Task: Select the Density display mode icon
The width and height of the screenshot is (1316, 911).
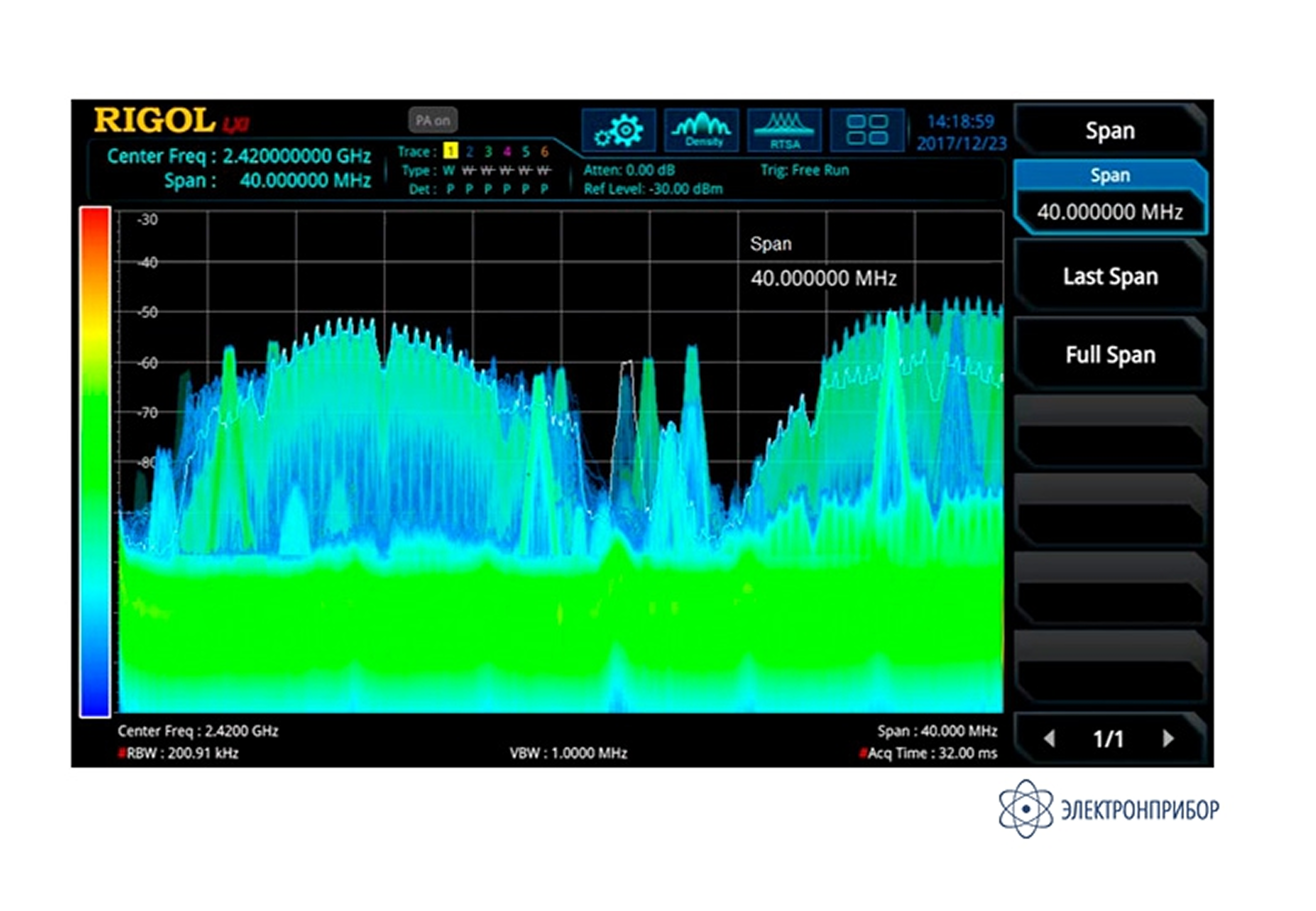Action: click(x=702, y=131)
